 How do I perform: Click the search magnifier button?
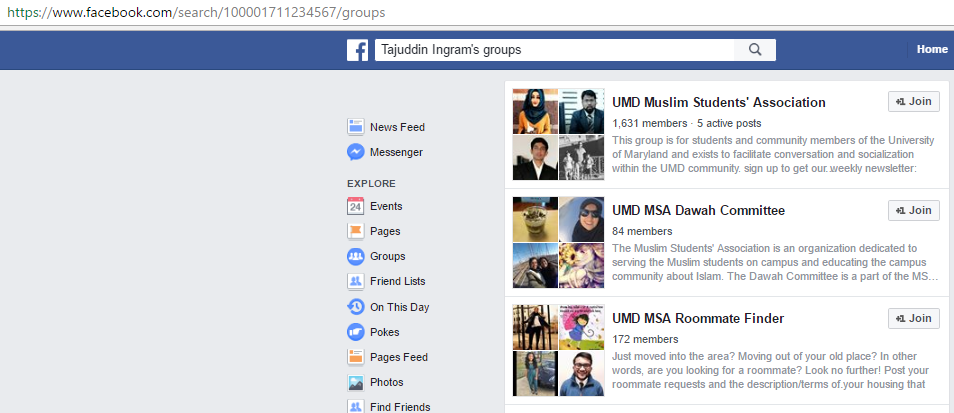(x=755, y=50)
